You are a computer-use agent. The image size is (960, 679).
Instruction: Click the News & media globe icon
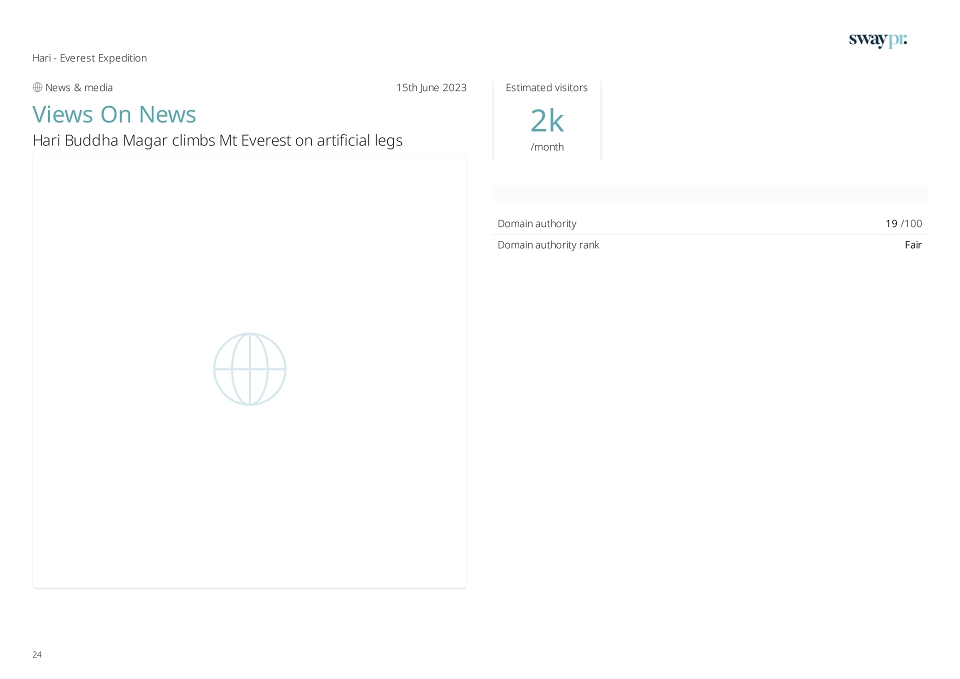pyautogui.click(x=37, y=88)
